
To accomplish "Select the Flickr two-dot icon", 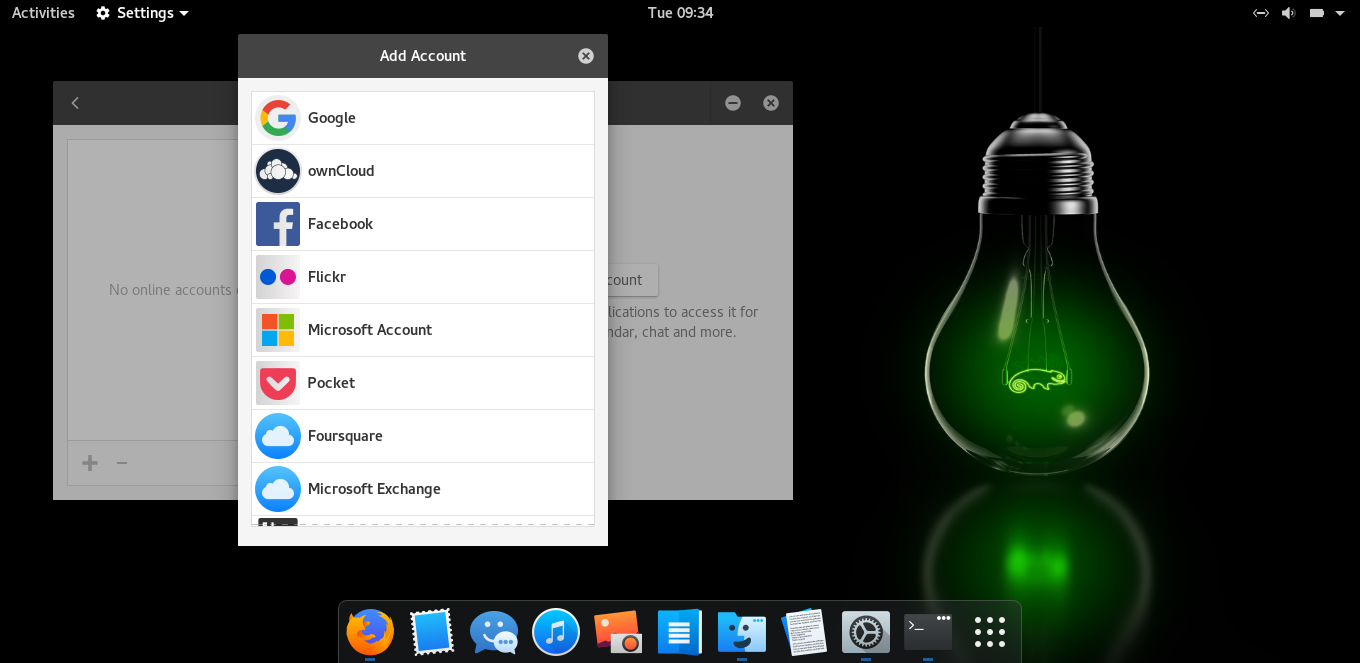I will click(x=278, y=277).
